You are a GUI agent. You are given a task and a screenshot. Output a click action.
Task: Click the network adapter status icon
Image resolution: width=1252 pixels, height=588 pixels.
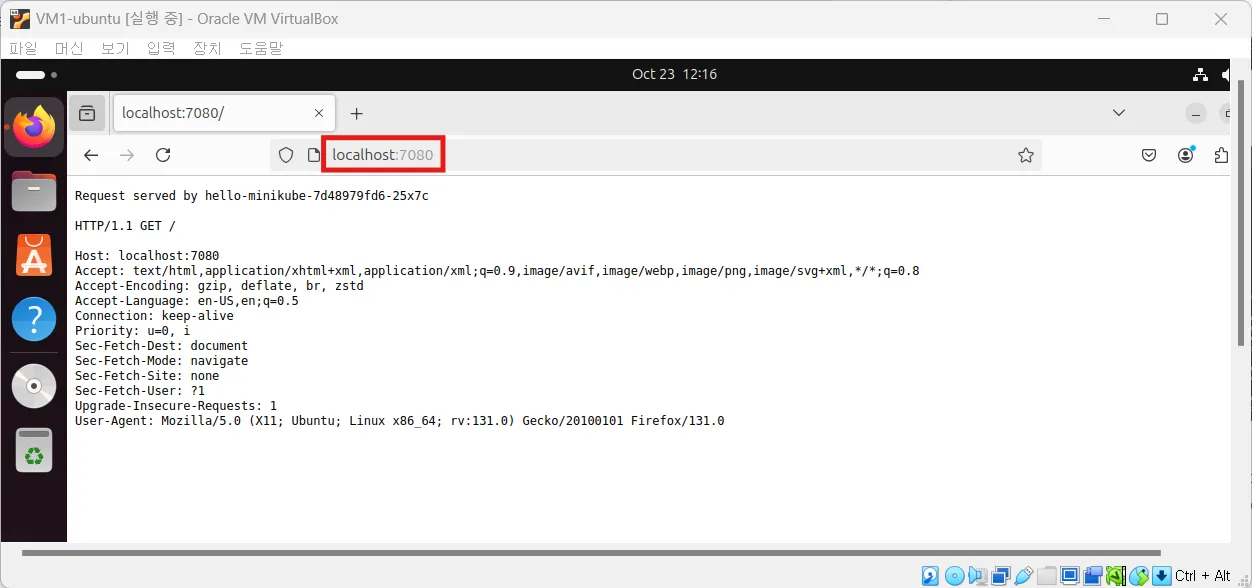[x=1001, y=576]
